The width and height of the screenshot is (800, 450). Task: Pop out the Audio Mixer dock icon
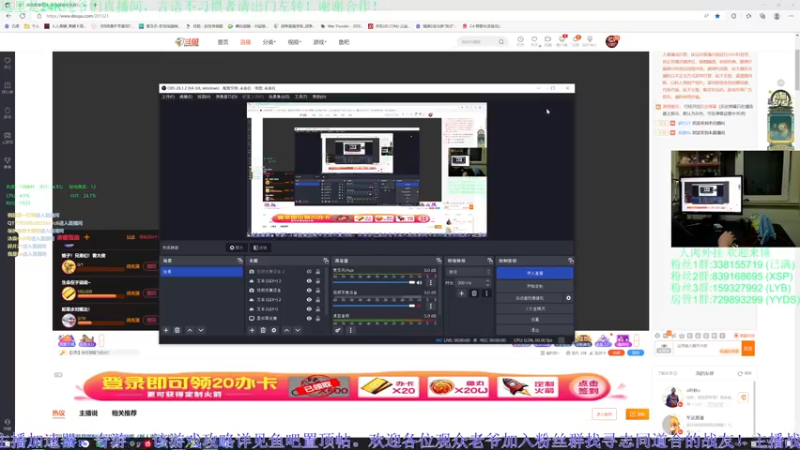(438, 261)
